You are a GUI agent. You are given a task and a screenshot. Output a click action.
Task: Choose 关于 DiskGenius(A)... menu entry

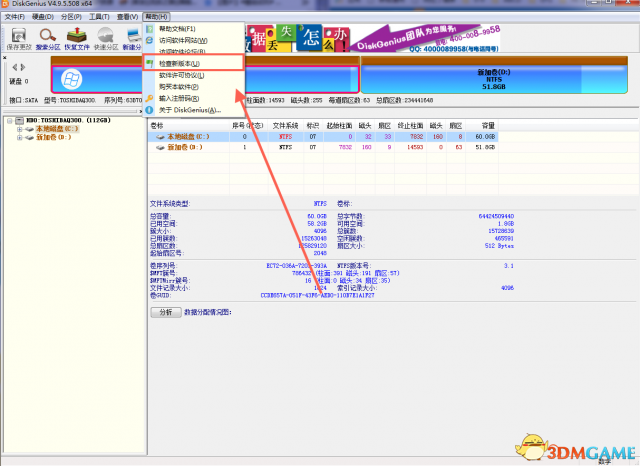click(x=193, y=110)
